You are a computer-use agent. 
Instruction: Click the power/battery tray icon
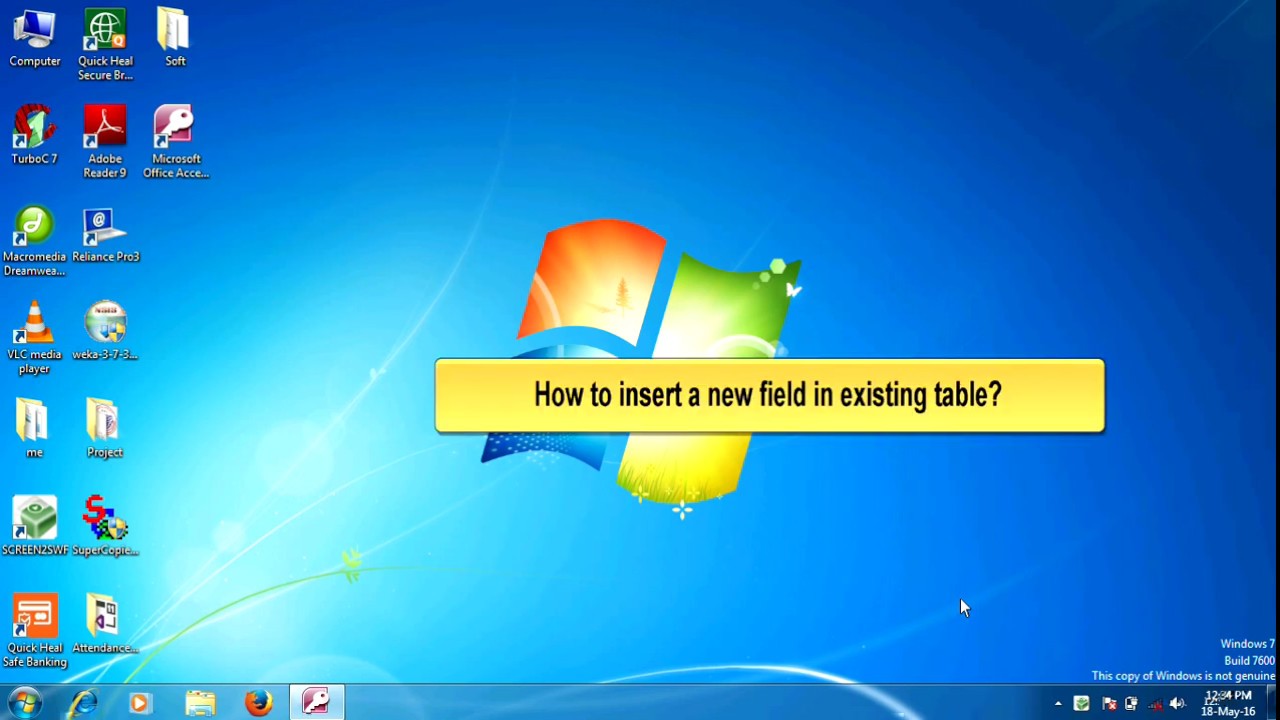click(x=1131, y=704)
